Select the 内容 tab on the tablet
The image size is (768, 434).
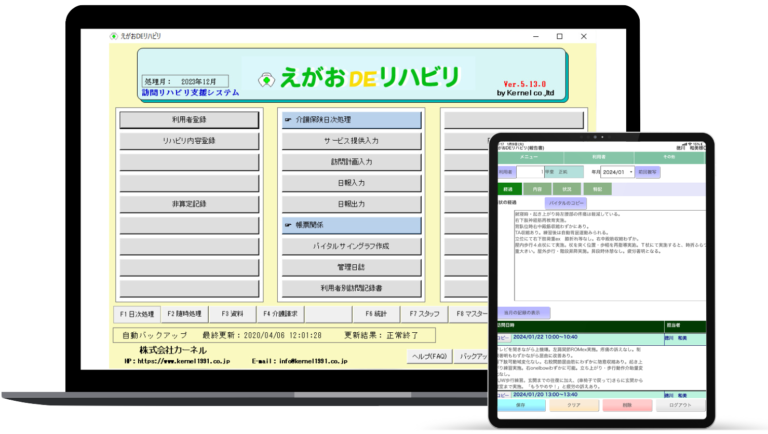(537, 189)
